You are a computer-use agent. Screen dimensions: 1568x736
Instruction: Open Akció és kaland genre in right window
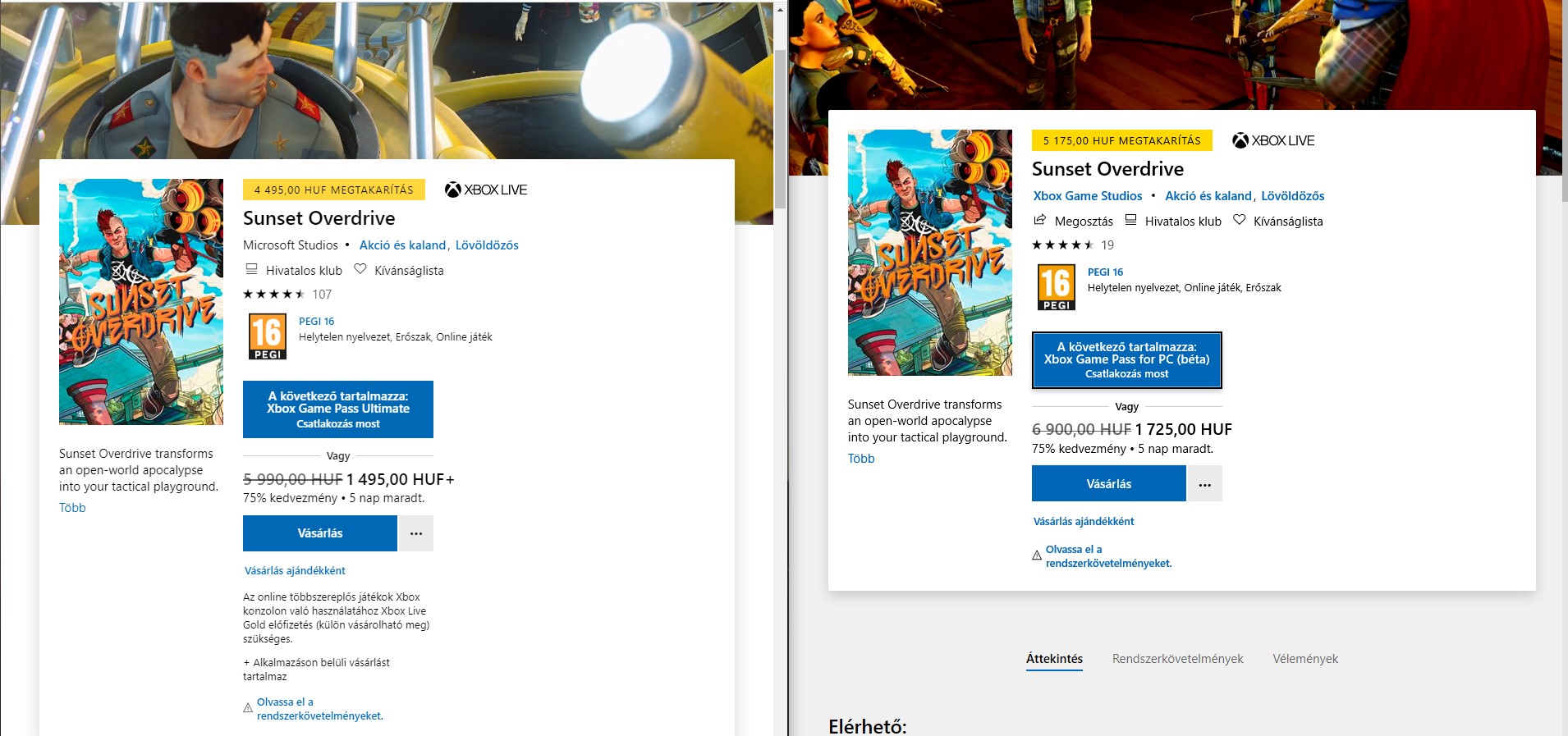coord(1208,196)
